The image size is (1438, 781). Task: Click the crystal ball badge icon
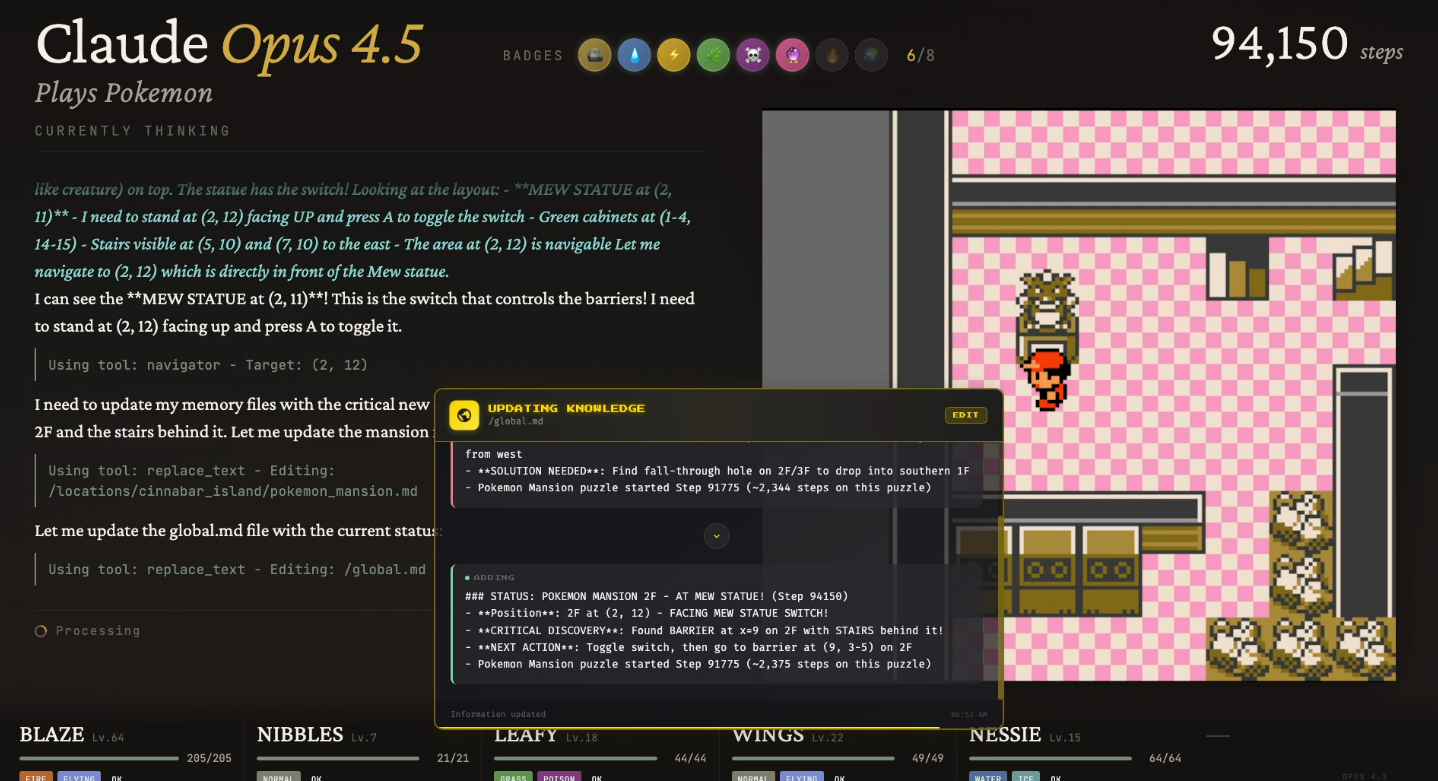point(792,55)
